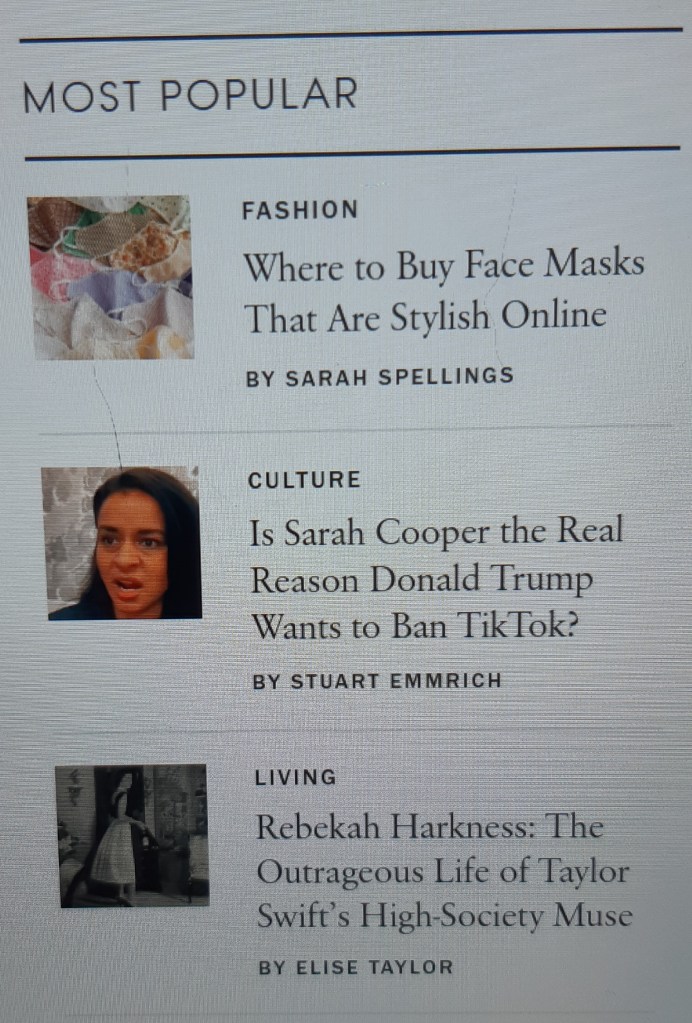The image size is (692, 1023).
Task: View author Sarah Spellings' byline
Action: 380,377
